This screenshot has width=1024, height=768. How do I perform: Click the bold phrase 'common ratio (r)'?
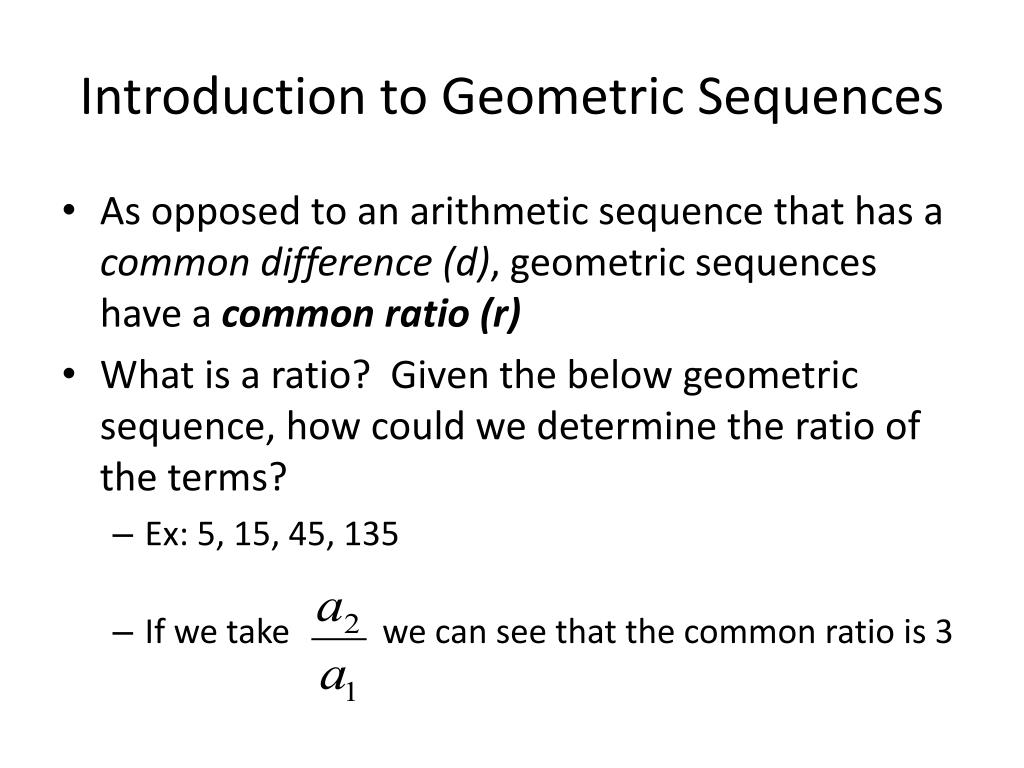point(372,314)
